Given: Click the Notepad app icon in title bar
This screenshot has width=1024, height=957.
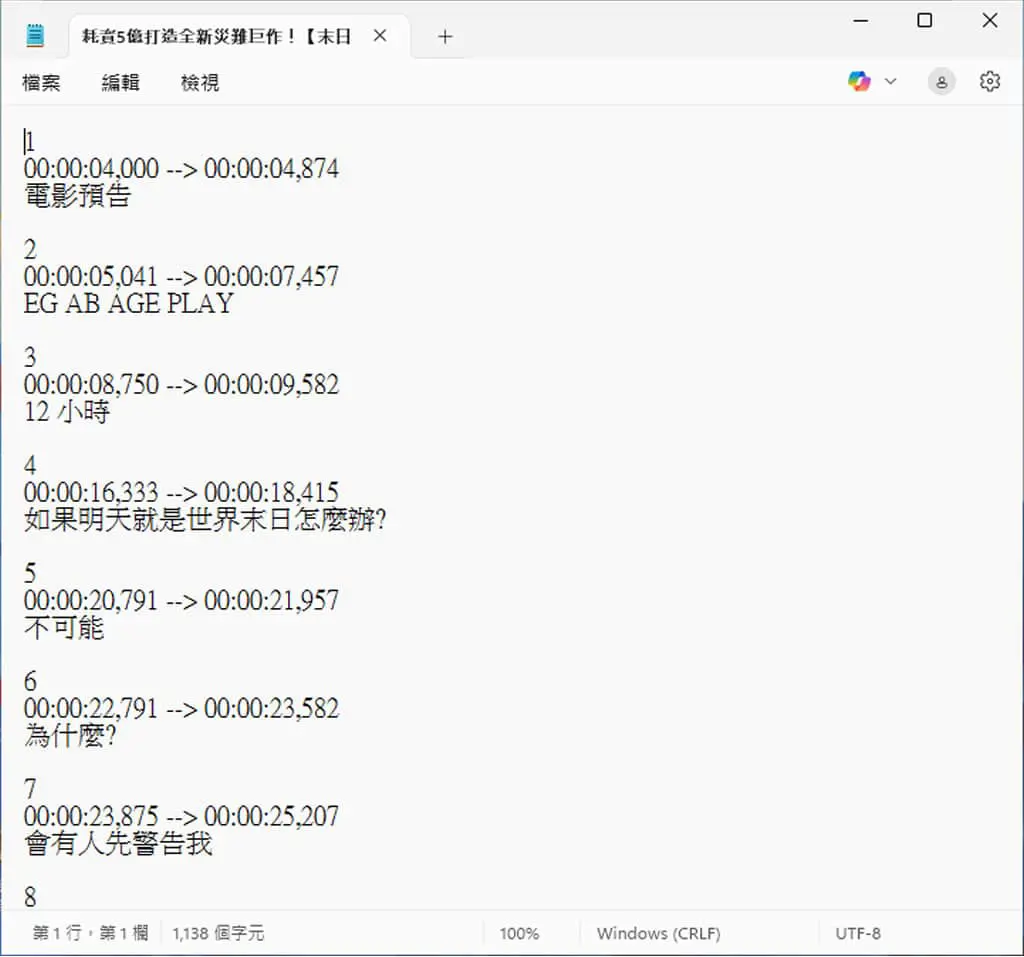Looking at the screenshot, I should (x=35, y=35).
